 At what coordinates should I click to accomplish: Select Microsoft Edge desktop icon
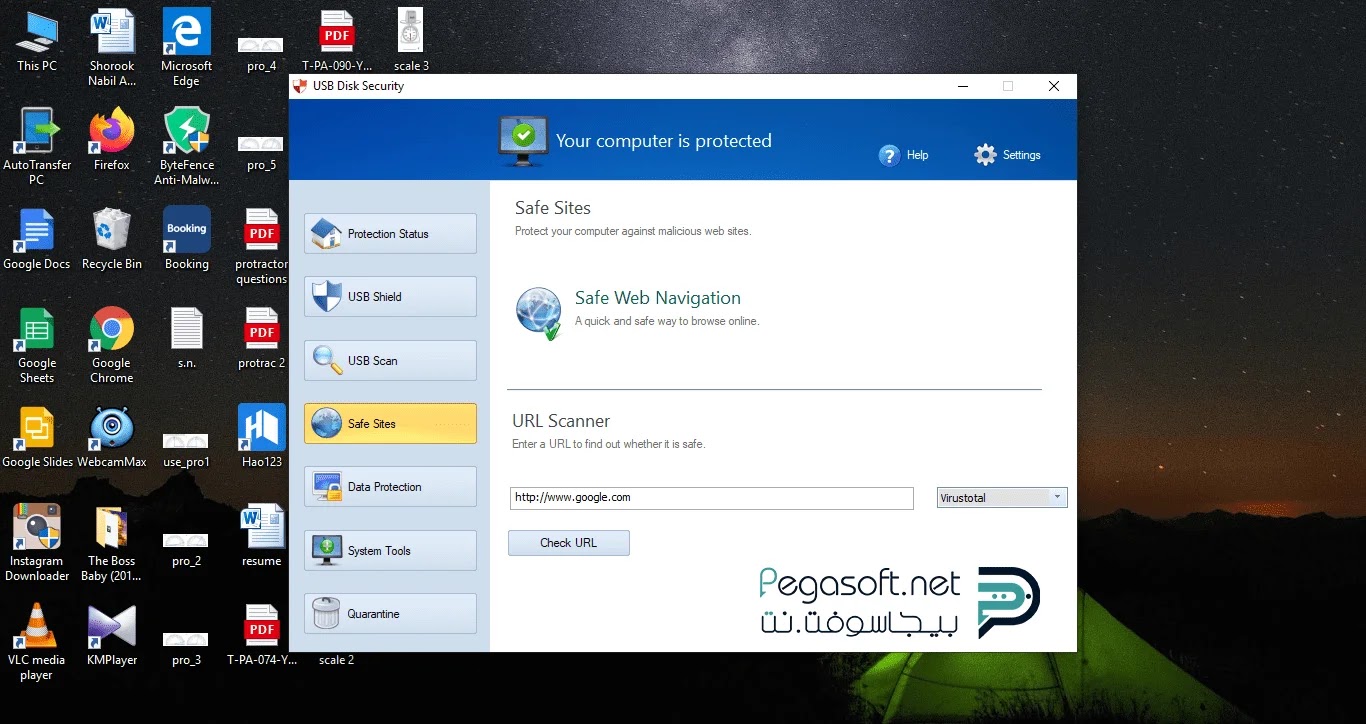(187, 49)
